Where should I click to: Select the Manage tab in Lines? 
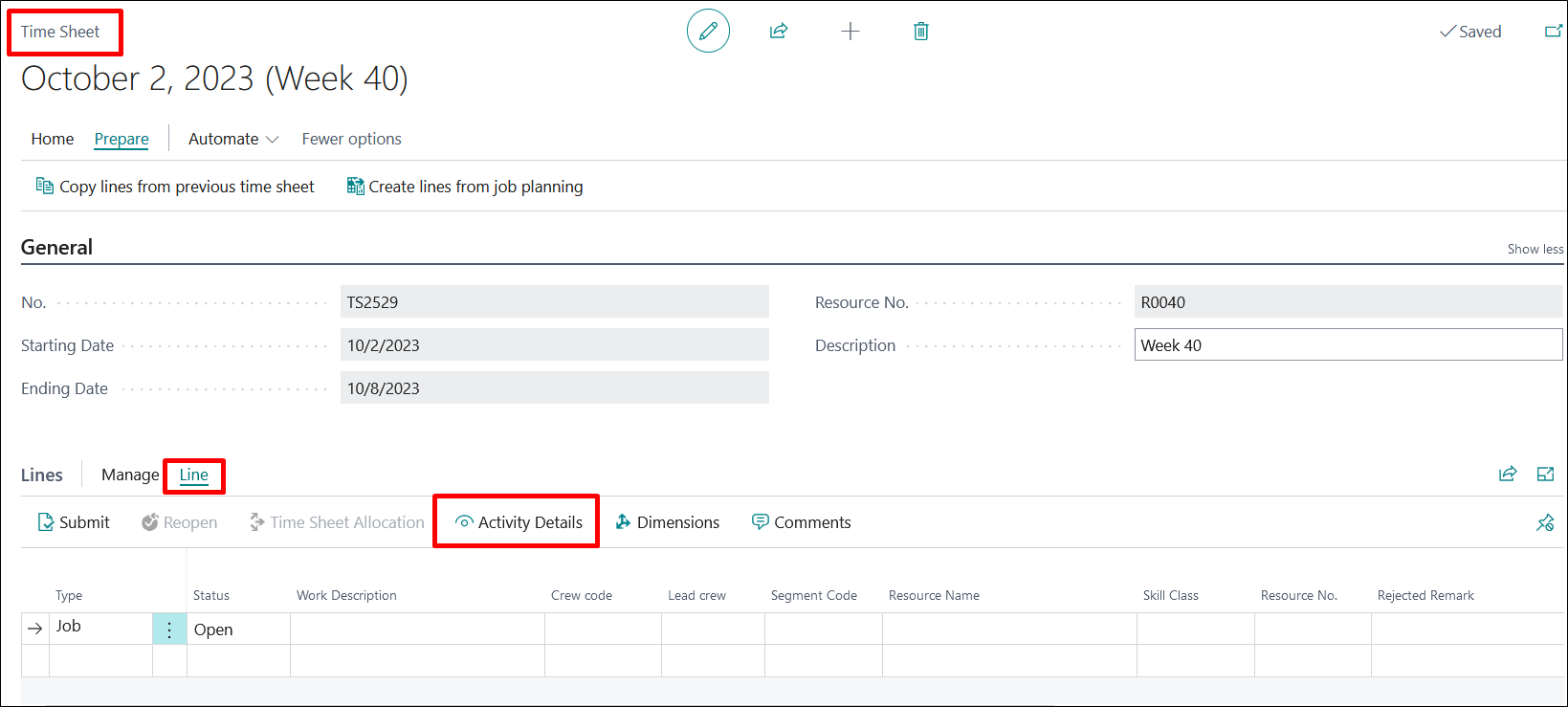tap(130, 475)
